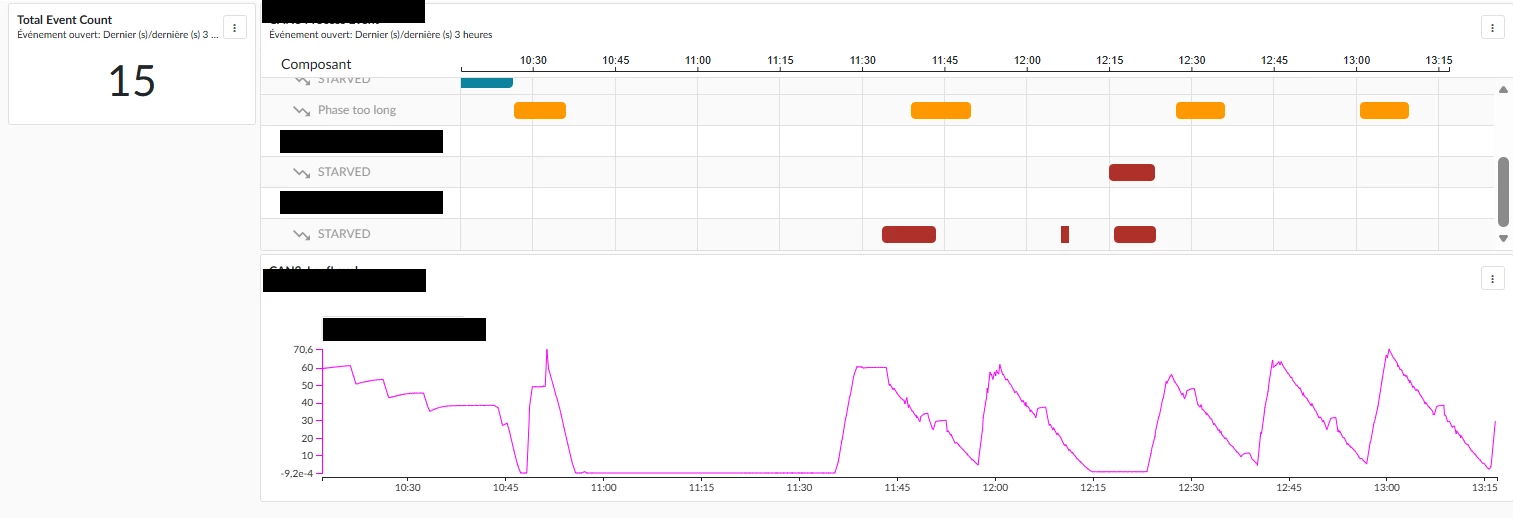This screenshot has width=1513, height=518.
Task: Click the up arrow of the timeline scrollbar
Action: click(x=1503, y=89)
